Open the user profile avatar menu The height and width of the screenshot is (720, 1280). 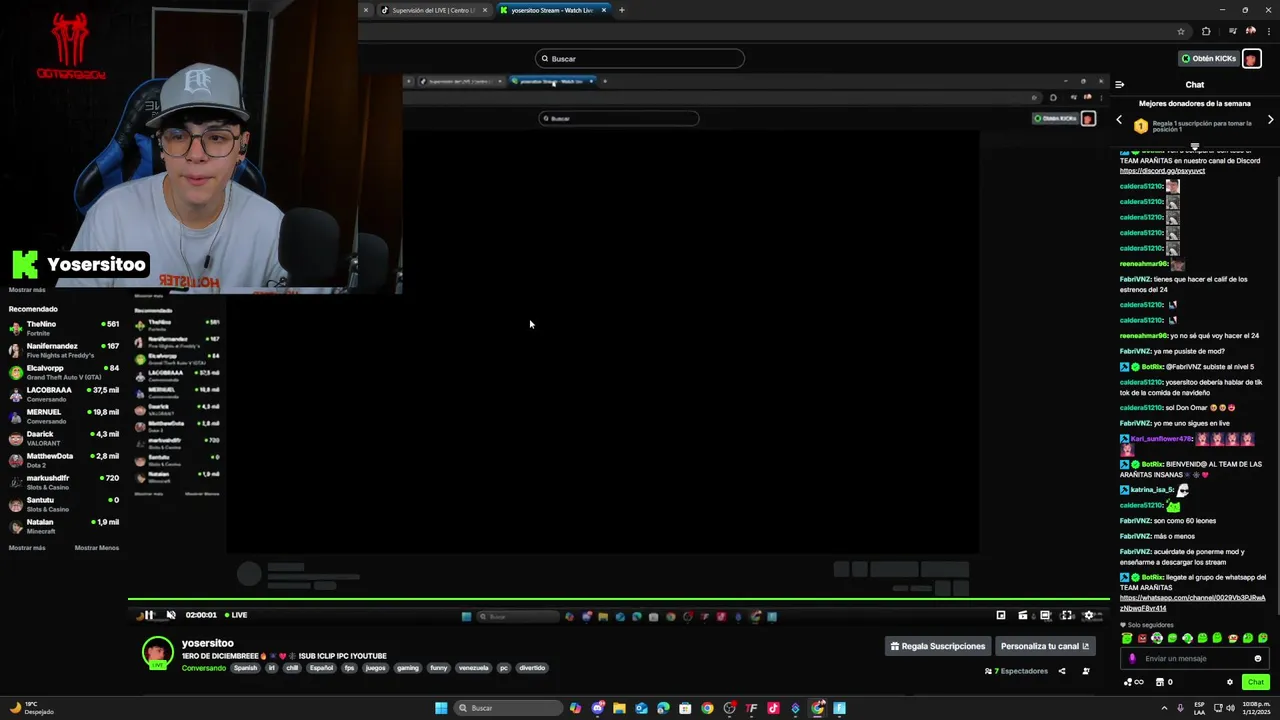[1251, 59]
